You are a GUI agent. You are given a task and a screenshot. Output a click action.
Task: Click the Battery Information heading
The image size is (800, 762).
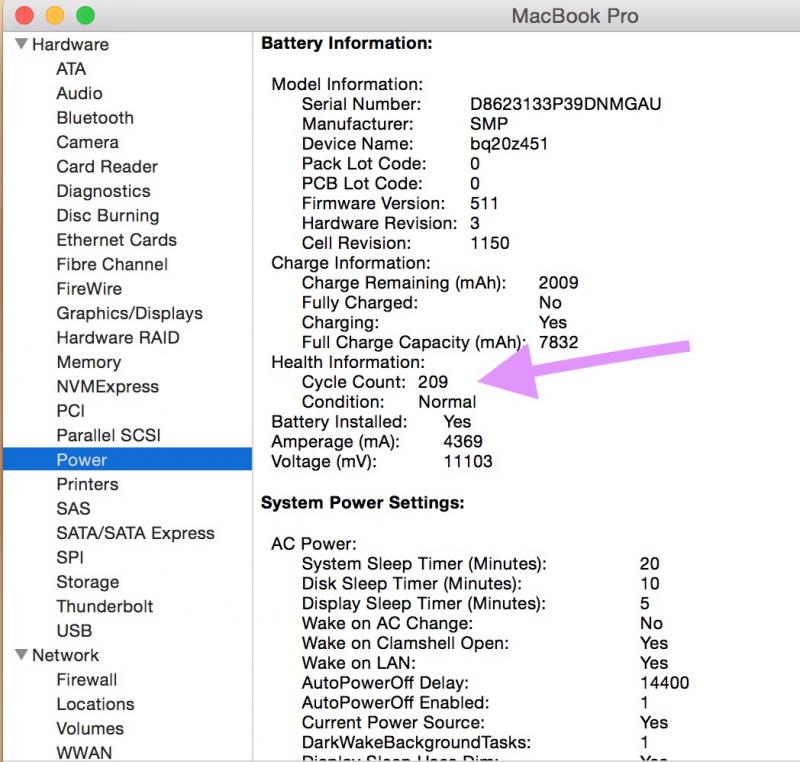(347, 43)
